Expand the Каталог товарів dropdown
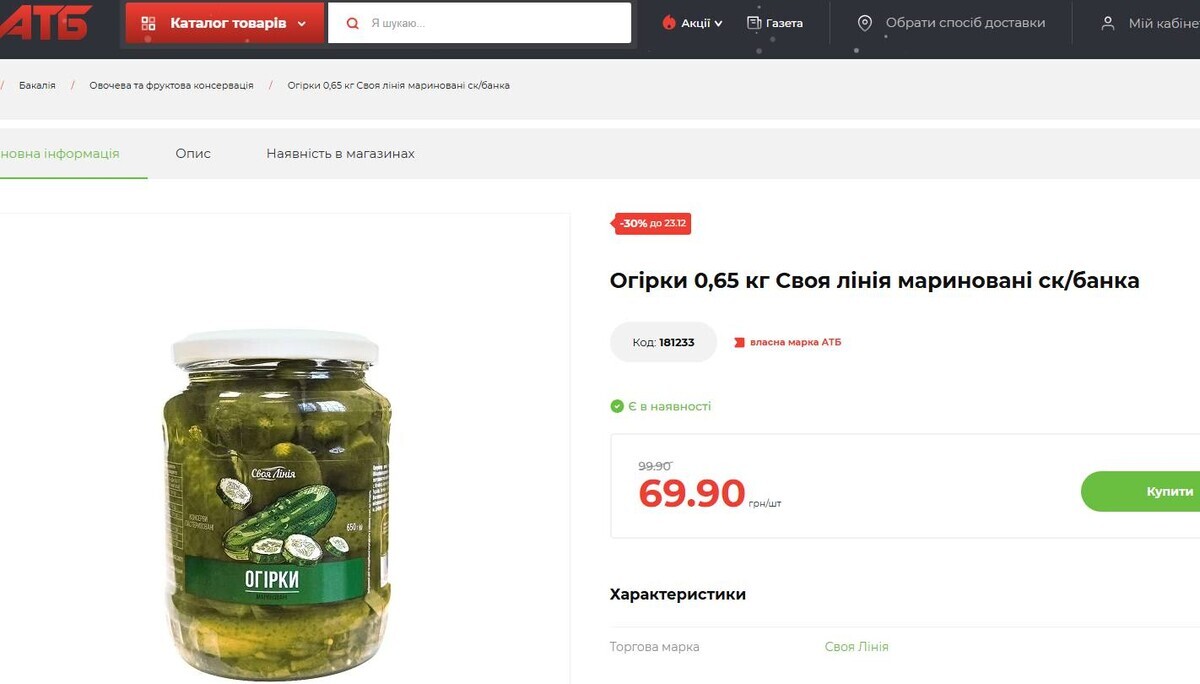This screenshot has height=684, width=1200. point(225,23)
